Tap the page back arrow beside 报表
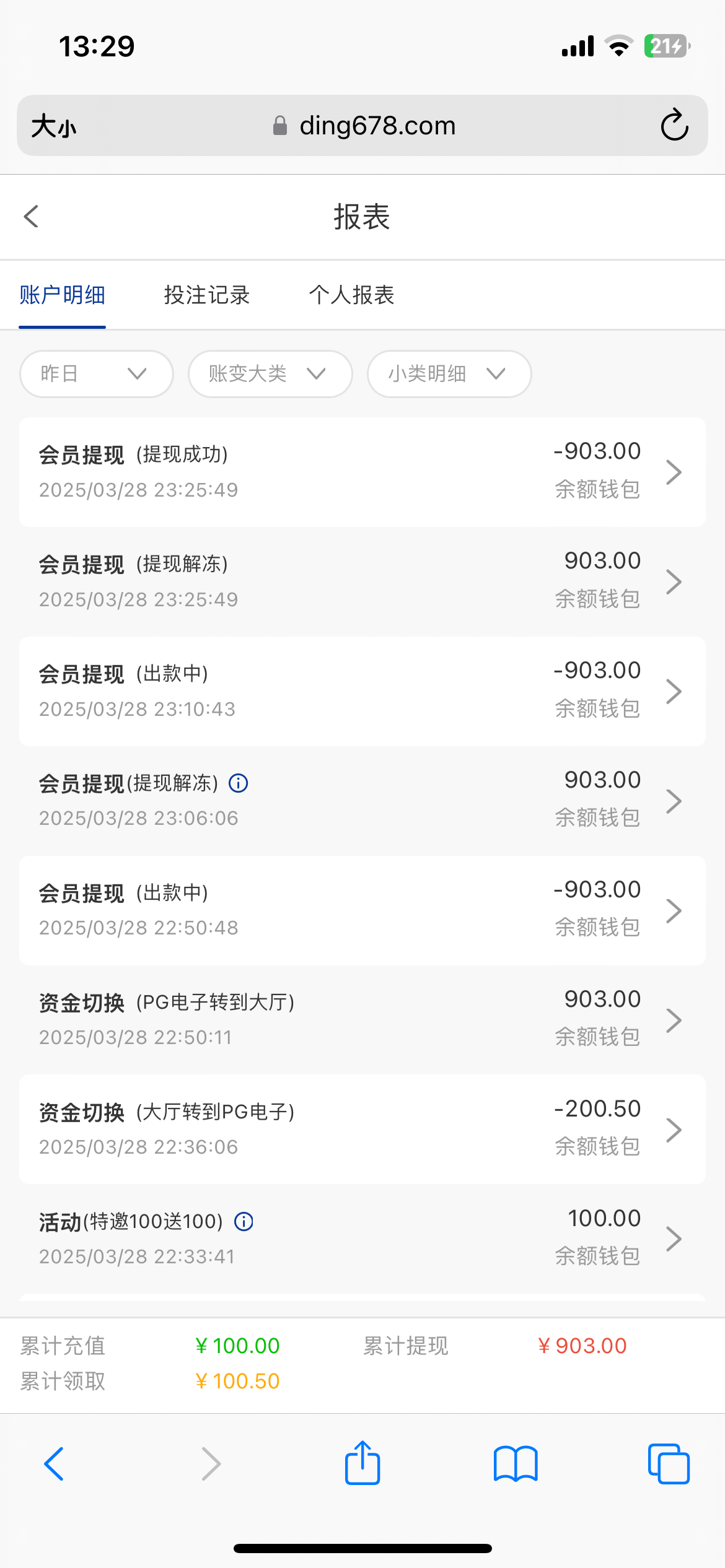Viewport: 725px width, 1568px height. [32, 217]
